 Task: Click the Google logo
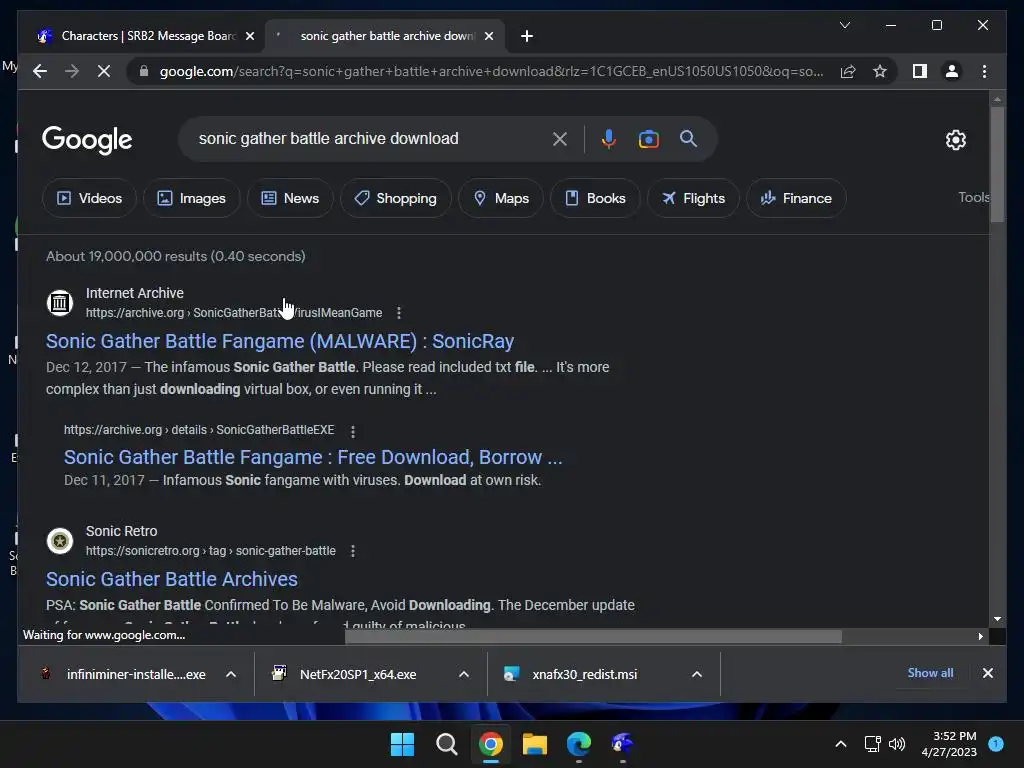[x=87, y=139]
